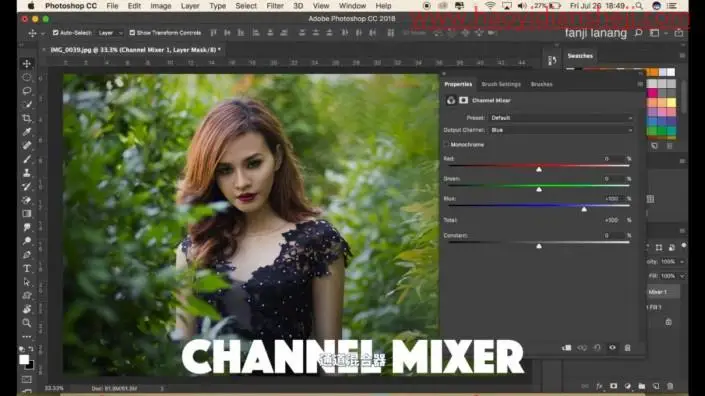The image size is (705, 396).
Task: Switch to the Brushes tab
Action: [x=541, y=84]
